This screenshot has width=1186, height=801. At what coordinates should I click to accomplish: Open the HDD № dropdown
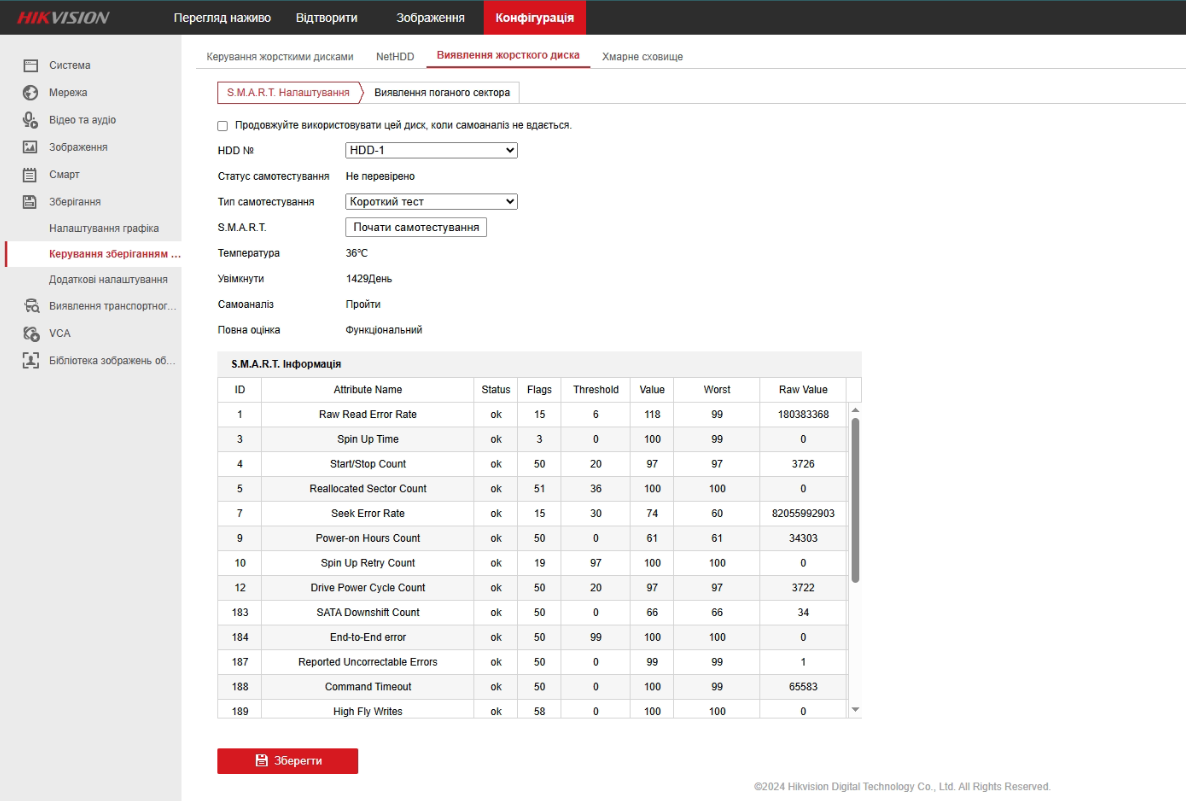pos(431,150)
